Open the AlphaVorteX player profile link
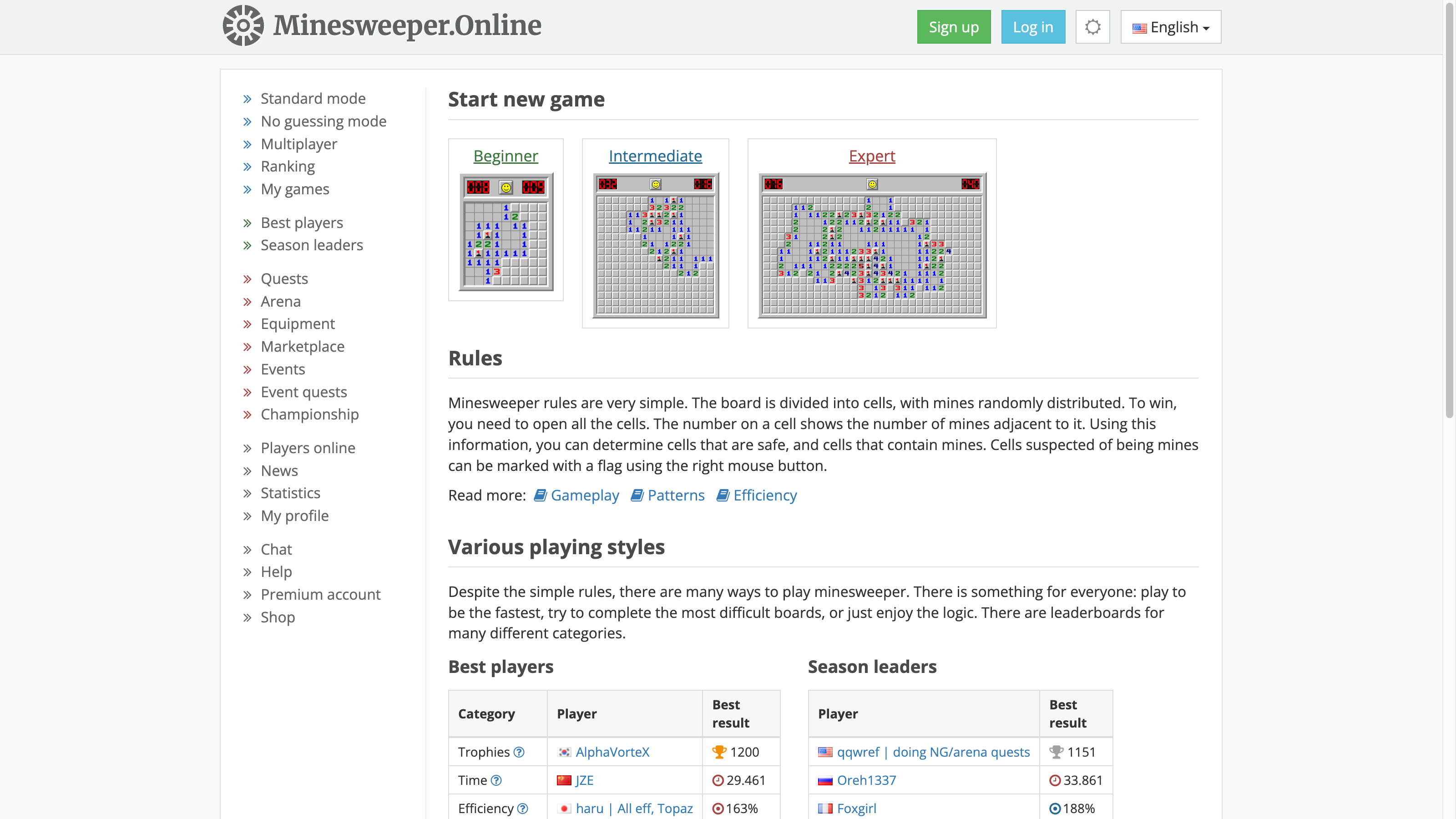1456x819 pixels. 613,752
